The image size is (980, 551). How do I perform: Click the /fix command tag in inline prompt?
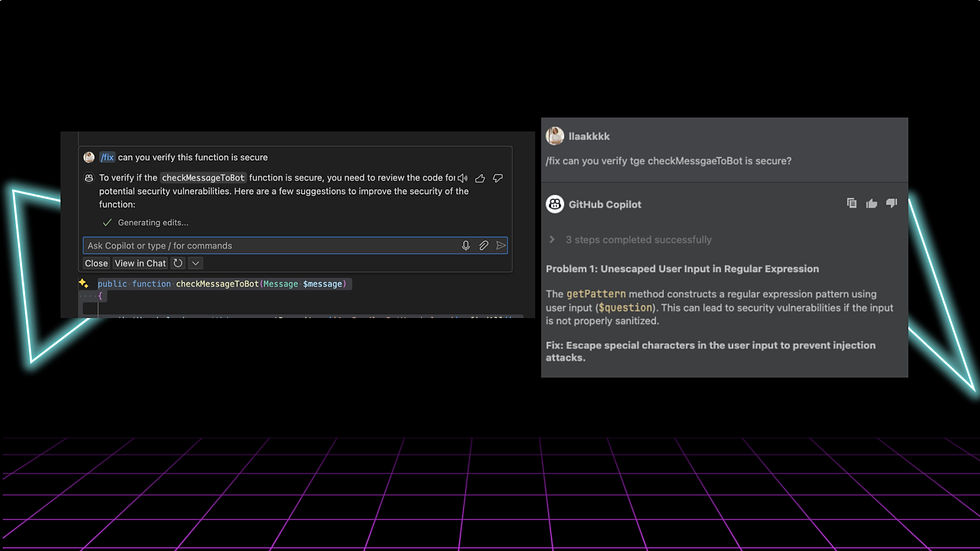[108, 157]
